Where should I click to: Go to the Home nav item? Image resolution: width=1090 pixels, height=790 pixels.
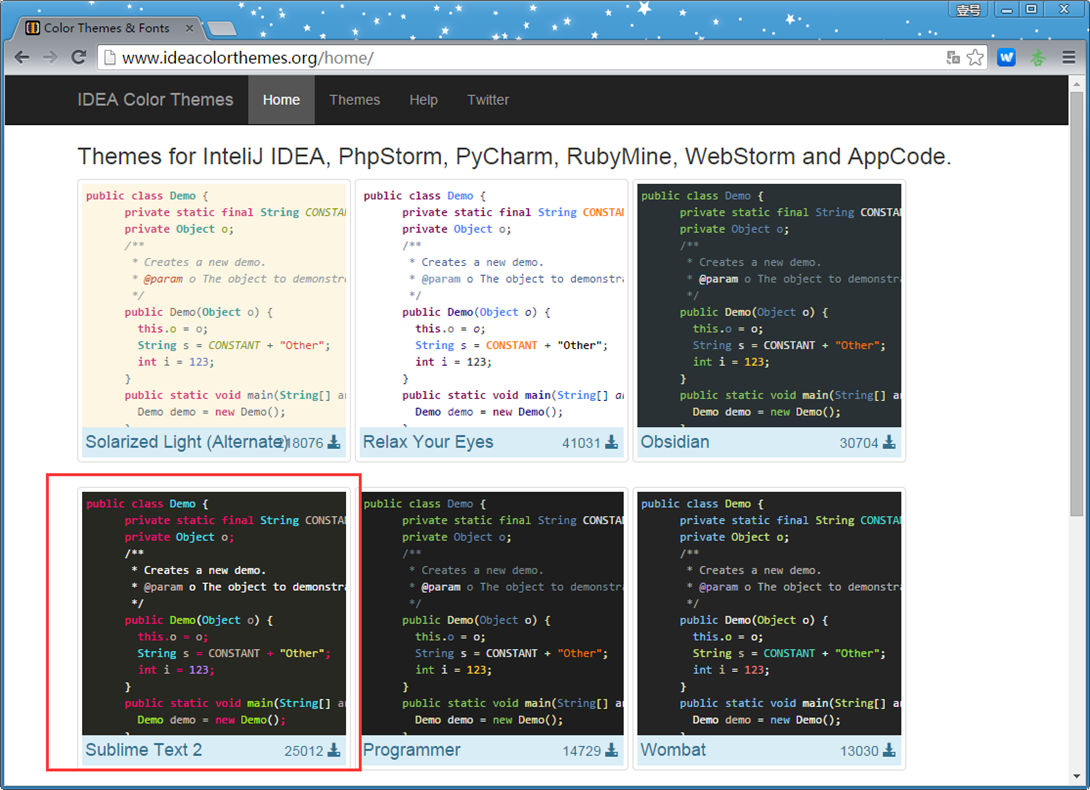(x=281, y=100)
